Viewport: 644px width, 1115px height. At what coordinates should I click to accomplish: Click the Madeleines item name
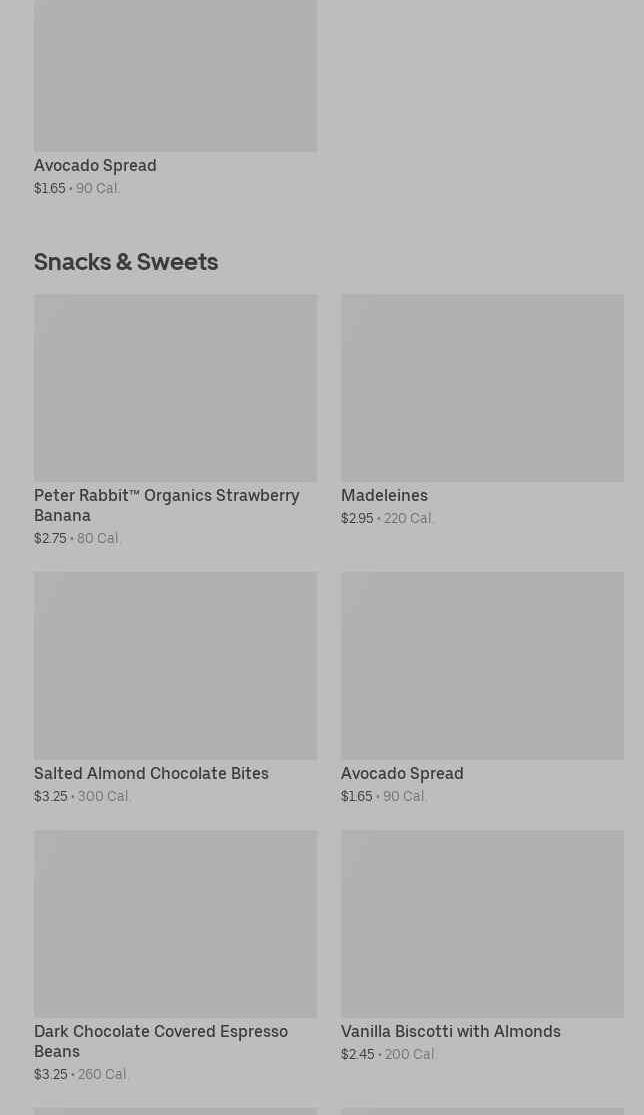click(385, 496)
